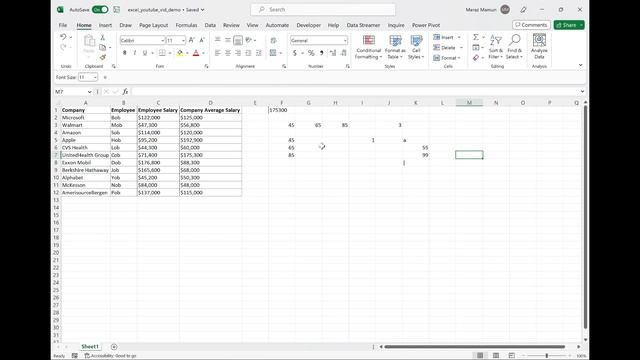This screenshot has height=360, width=640.
Task: Click the horizontal scrollbar
Action: click(475, 347)
